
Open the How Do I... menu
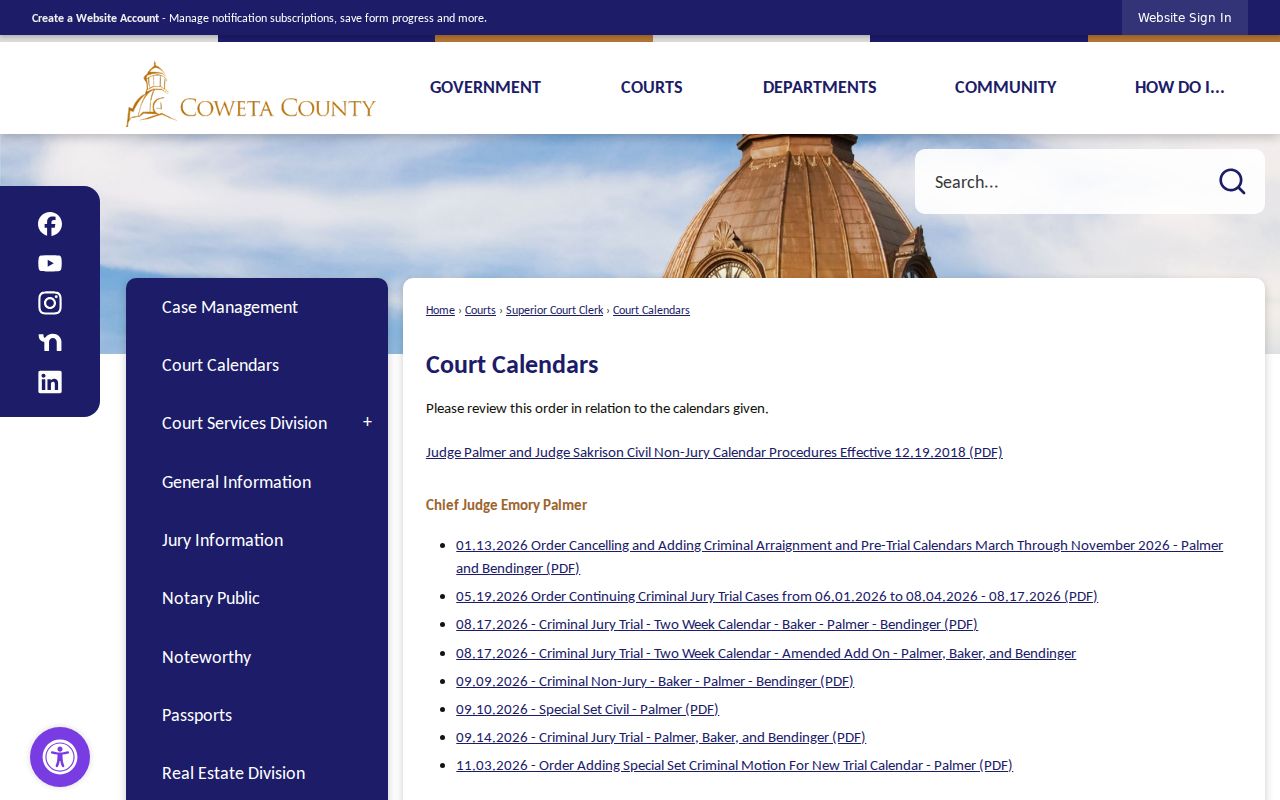pos(1180,87)
